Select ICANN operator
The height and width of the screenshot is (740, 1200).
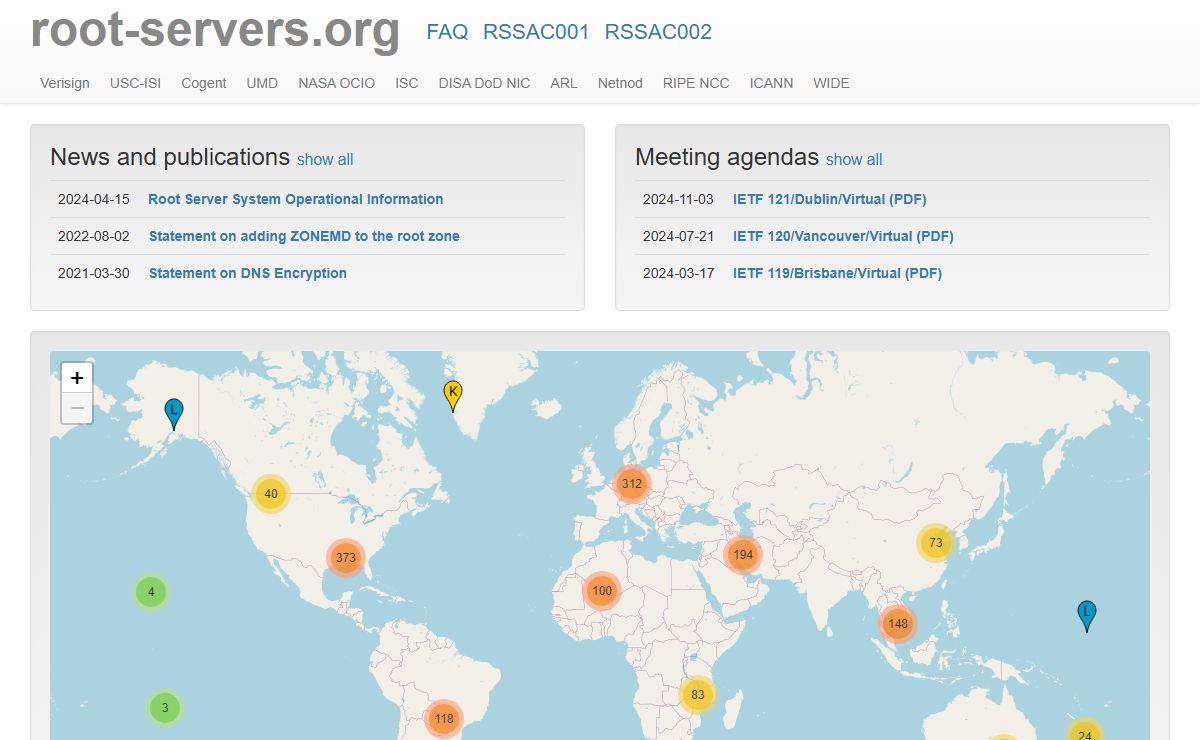(x=771, y=83)
